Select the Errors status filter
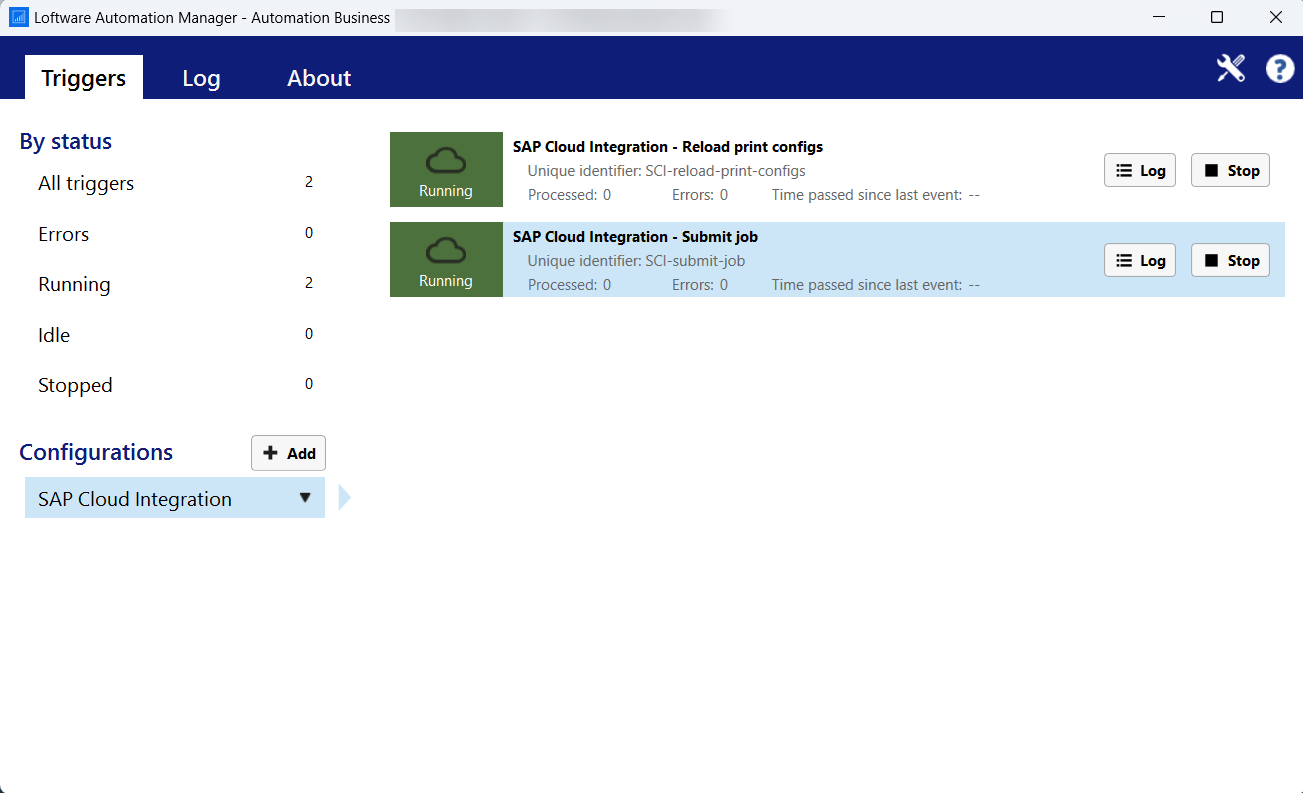Screen dimensions: 1303x793 [x=63, y=234]
